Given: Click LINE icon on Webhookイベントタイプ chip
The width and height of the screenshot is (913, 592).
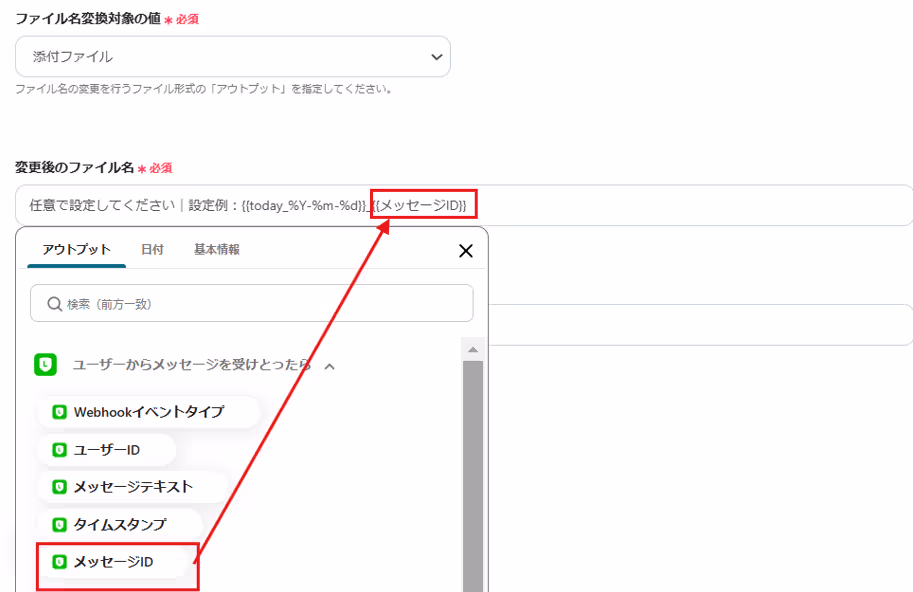Looking at the screenshot, I should (x=59, y=412).
